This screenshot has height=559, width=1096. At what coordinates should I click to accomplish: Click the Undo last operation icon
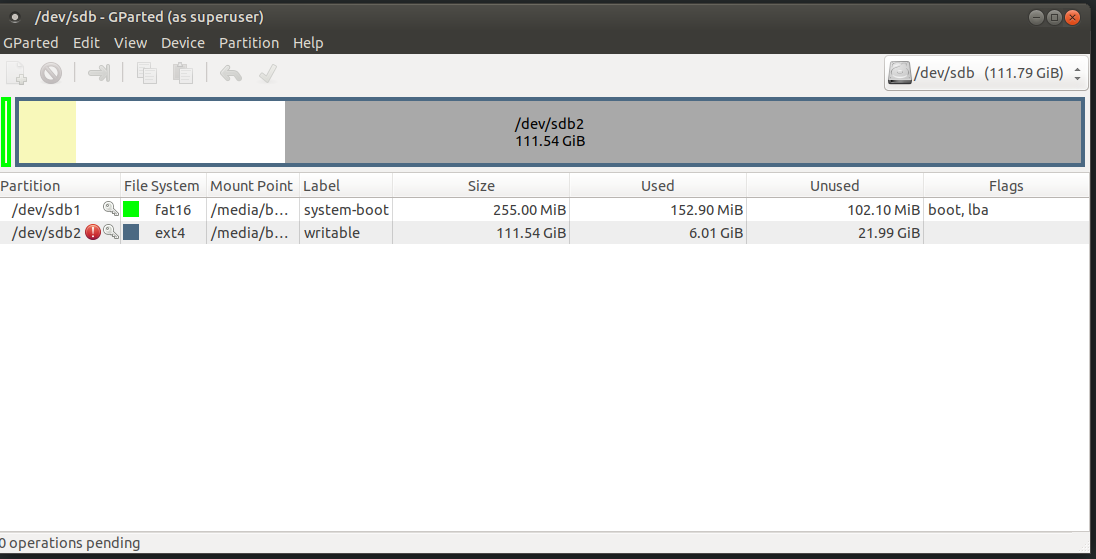[x=231, y=73]
